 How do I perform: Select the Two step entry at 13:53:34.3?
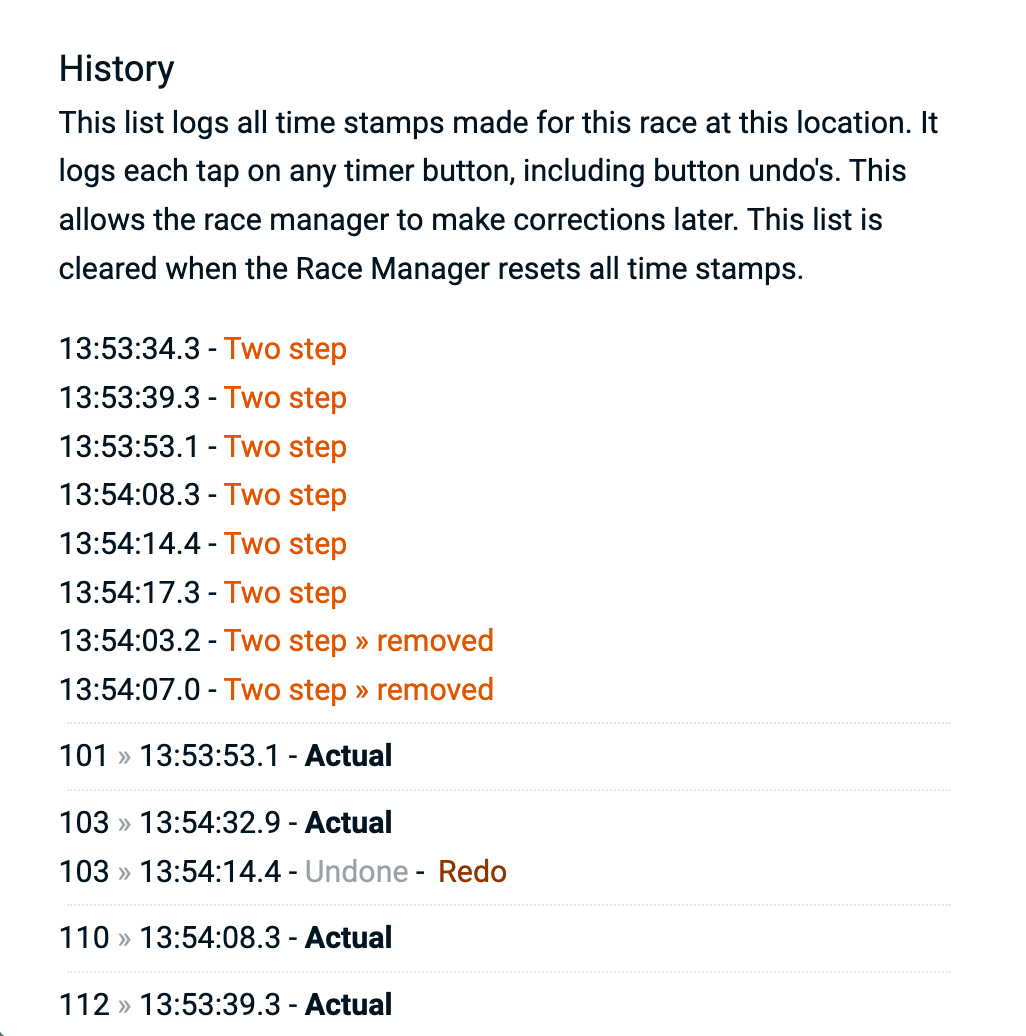pos(285,349)
